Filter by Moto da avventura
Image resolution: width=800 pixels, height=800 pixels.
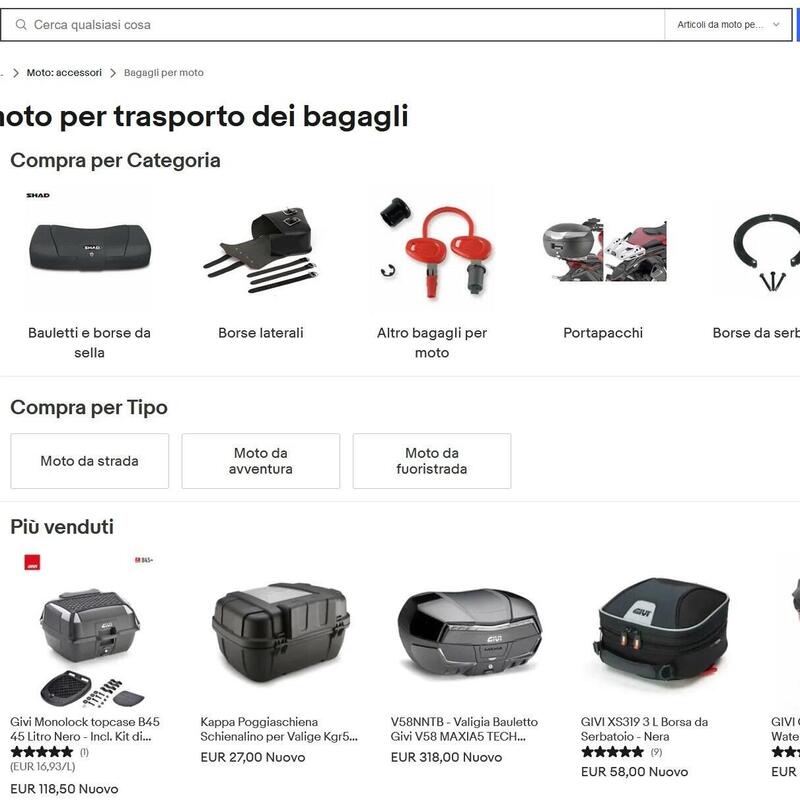point(261,461)
